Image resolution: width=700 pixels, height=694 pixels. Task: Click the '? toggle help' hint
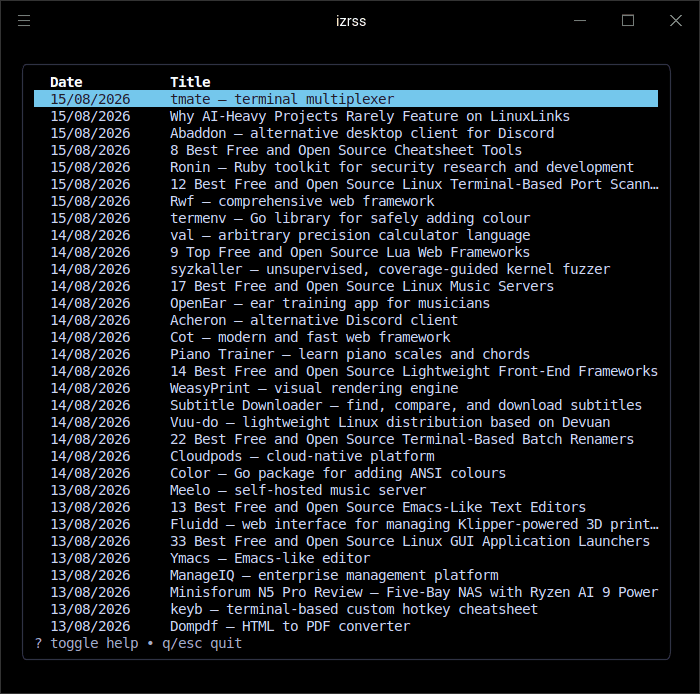click(87, 643)
